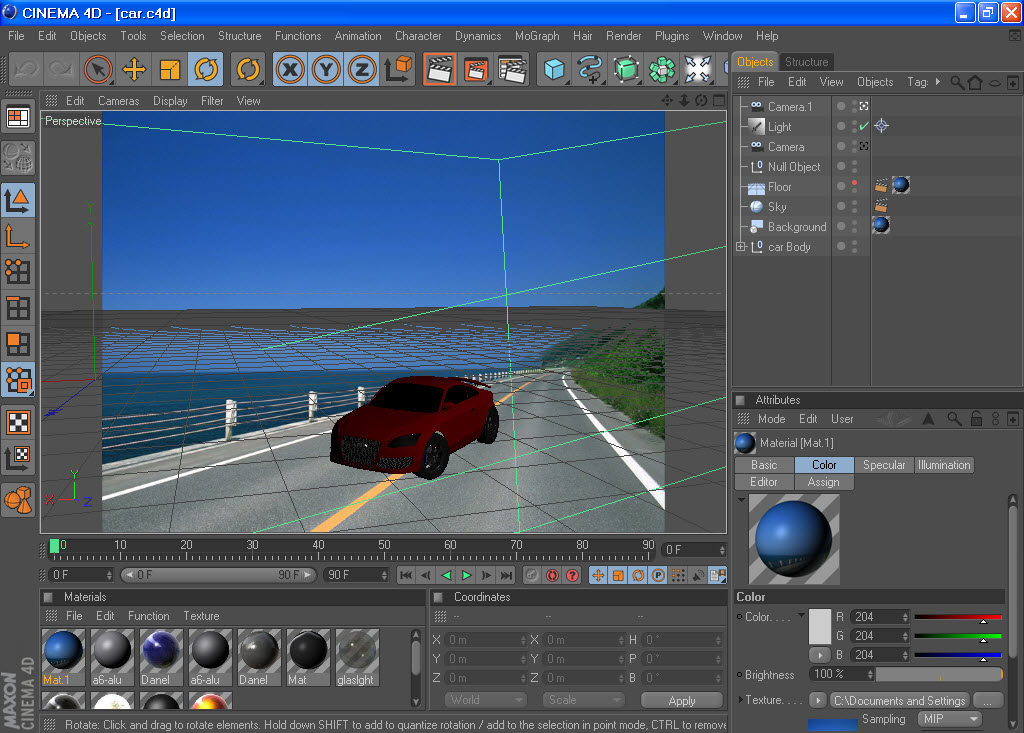This screenshot has width=1024, height=733.
Task: Select the Move tool
Action: click(134, 69)
